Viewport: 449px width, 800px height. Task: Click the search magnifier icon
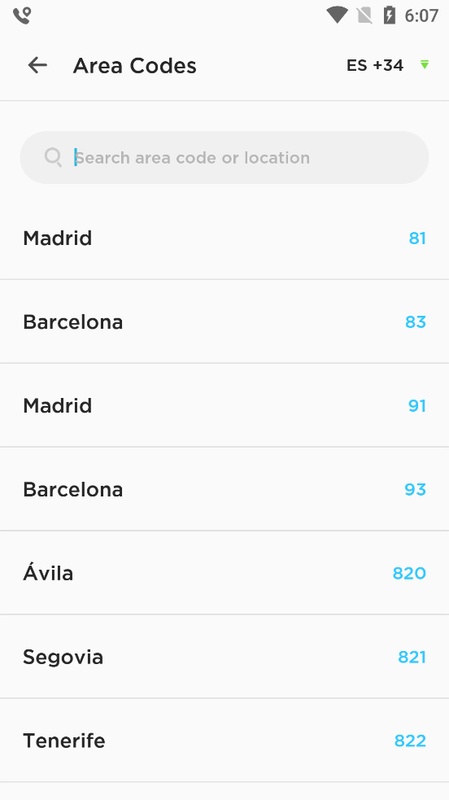point(53,157)
